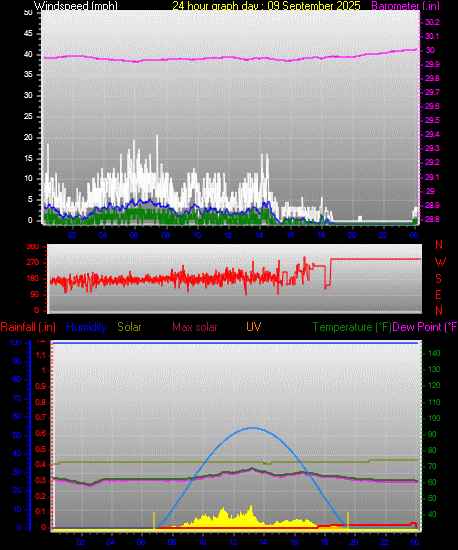Viewport: 458px width, 550px height.
Task: Click the 25 windspeed axis value
Action: (28, 116)
